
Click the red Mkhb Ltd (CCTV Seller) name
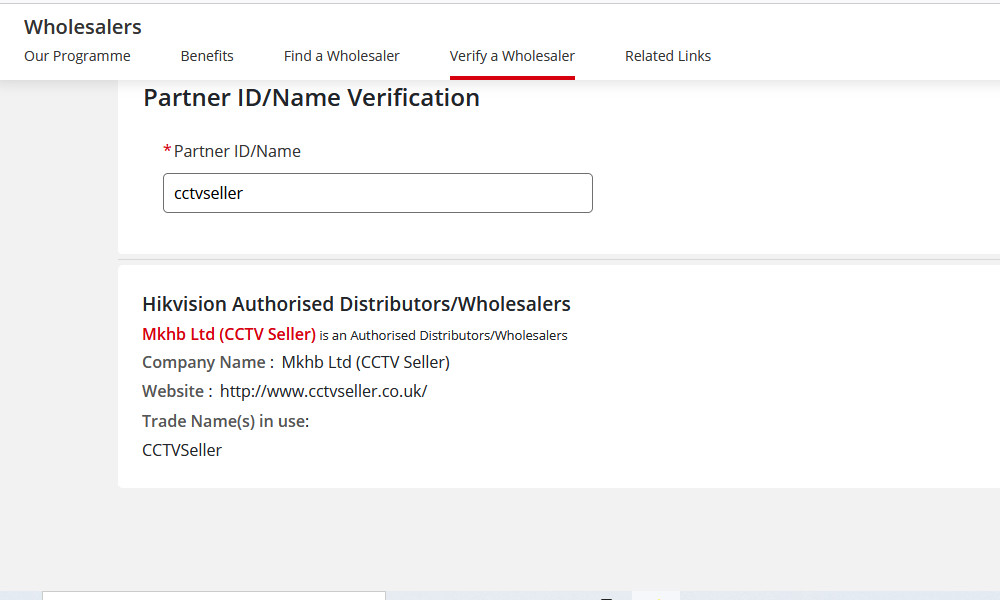(229, 334)
